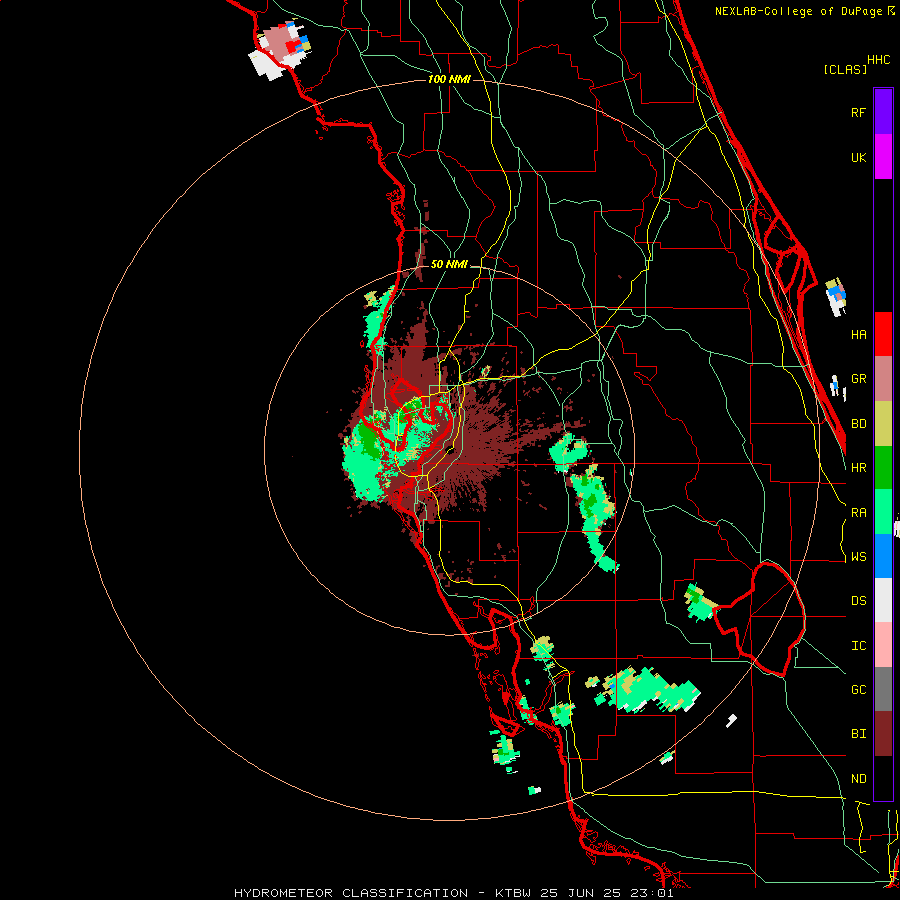Image resolution: width=900 pixels, height=900 pixels.
Task: Click the blue WS legend swatch
Action: pyautogui.click(x=883, y=556)
